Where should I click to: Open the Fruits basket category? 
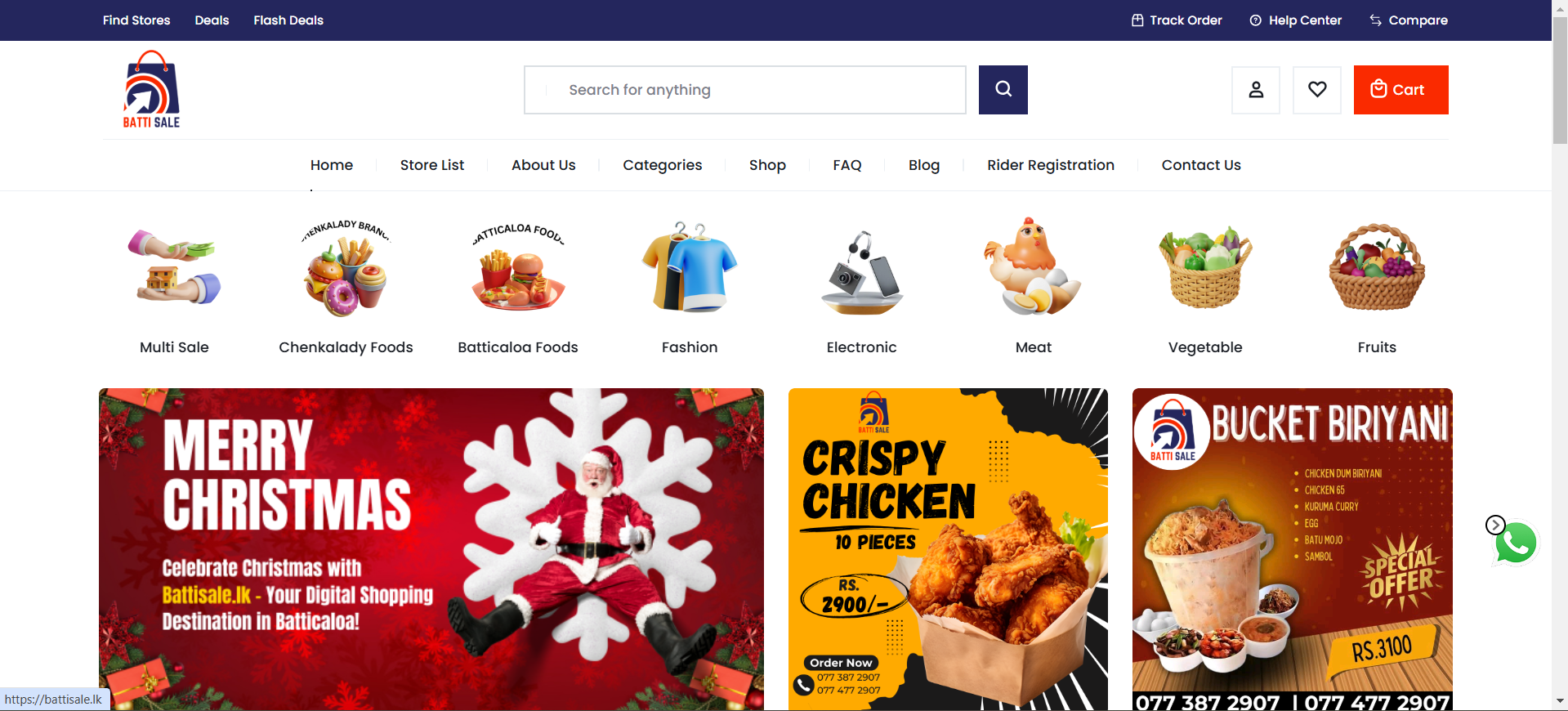point(1377,267)
